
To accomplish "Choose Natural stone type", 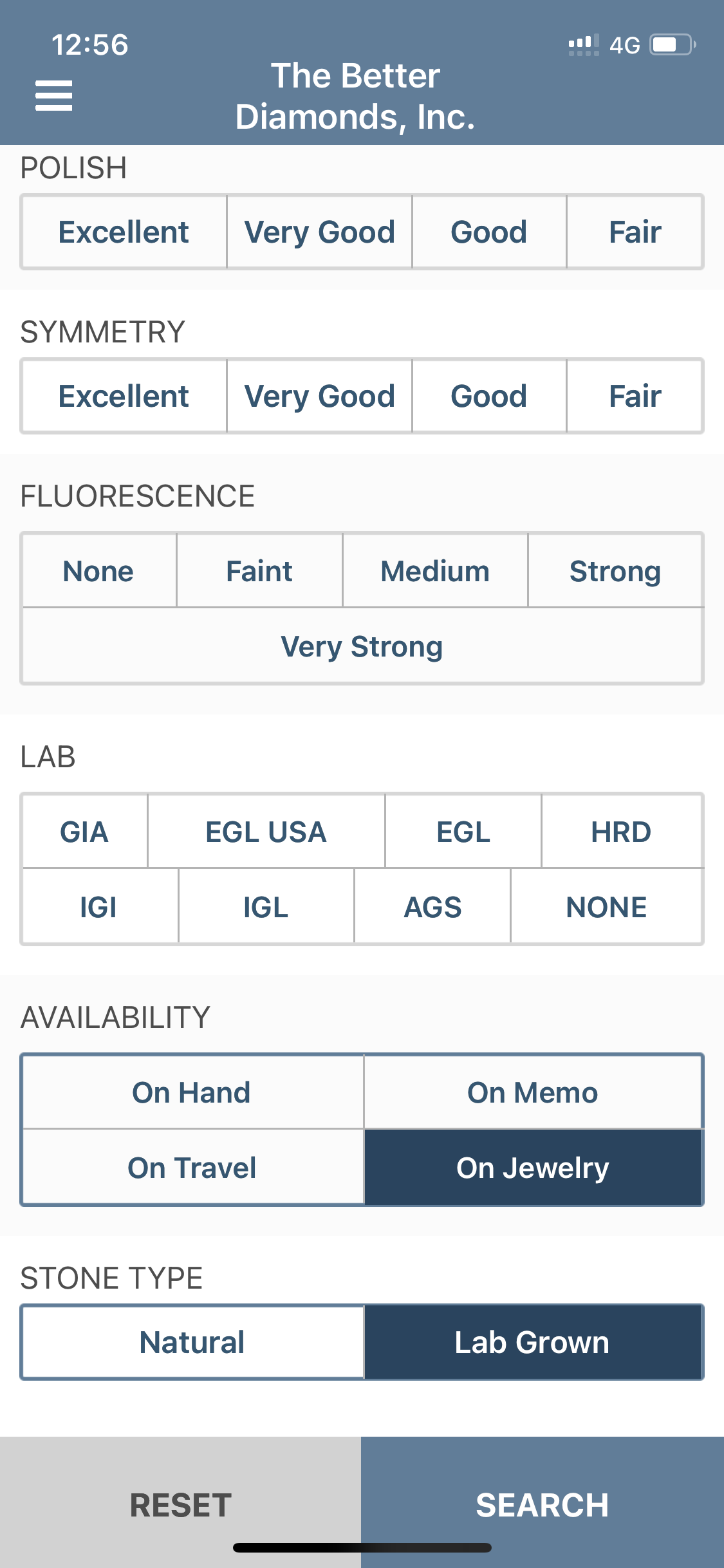I will coord(192,1342).
